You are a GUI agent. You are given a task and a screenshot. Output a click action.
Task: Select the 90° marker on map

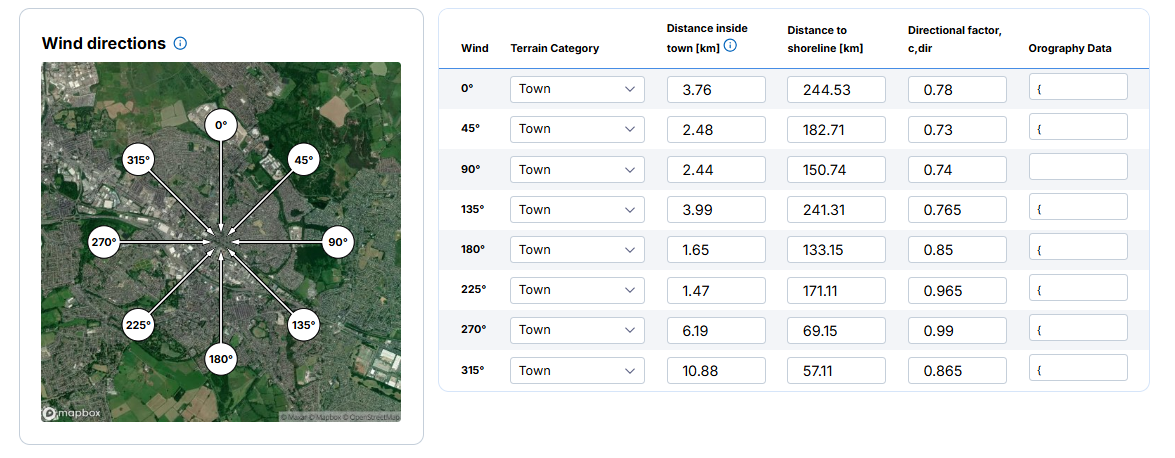(337, 242)
